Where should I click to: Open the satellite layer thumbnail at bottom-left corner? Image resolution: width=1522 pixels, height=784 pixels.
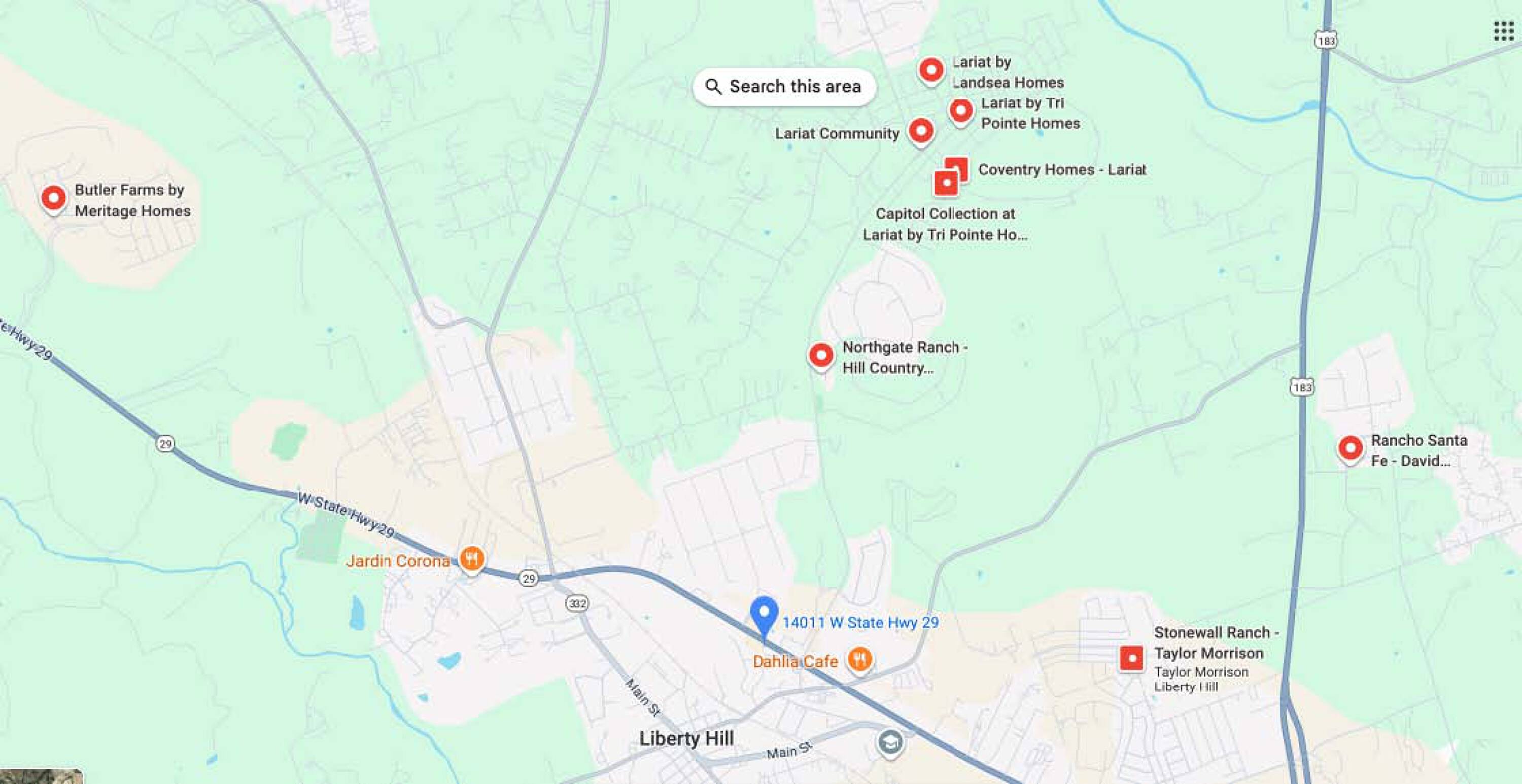tap(41, 776)
